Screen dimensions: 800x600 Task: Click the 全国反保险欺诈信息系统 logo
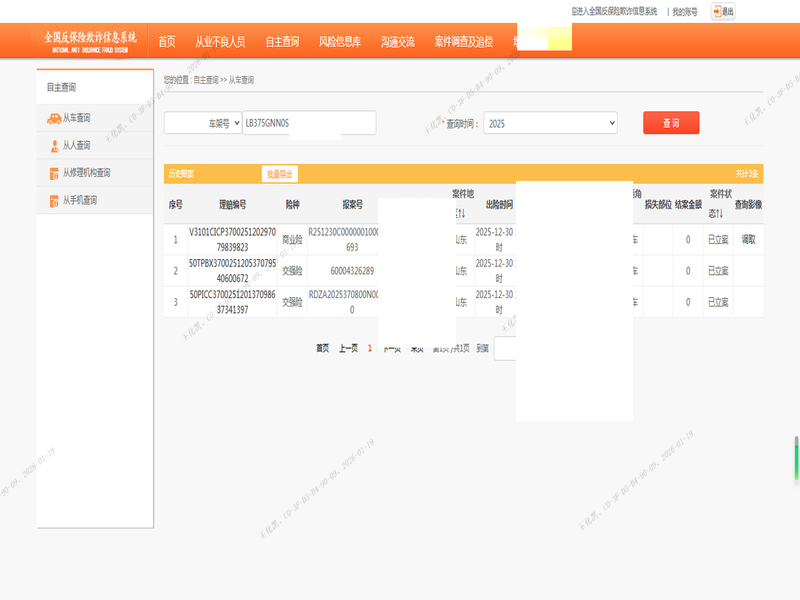[x=90, y=41]
